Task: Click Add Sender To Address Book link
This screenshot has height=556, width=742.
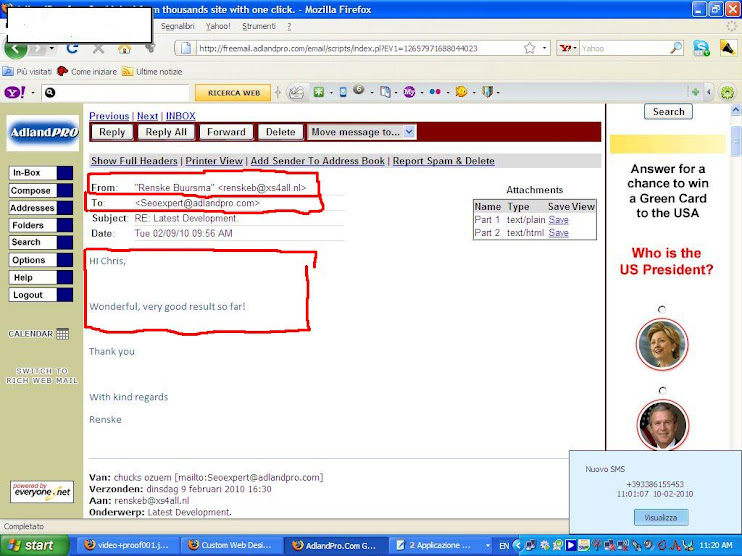Action: (x=318, y=161)
